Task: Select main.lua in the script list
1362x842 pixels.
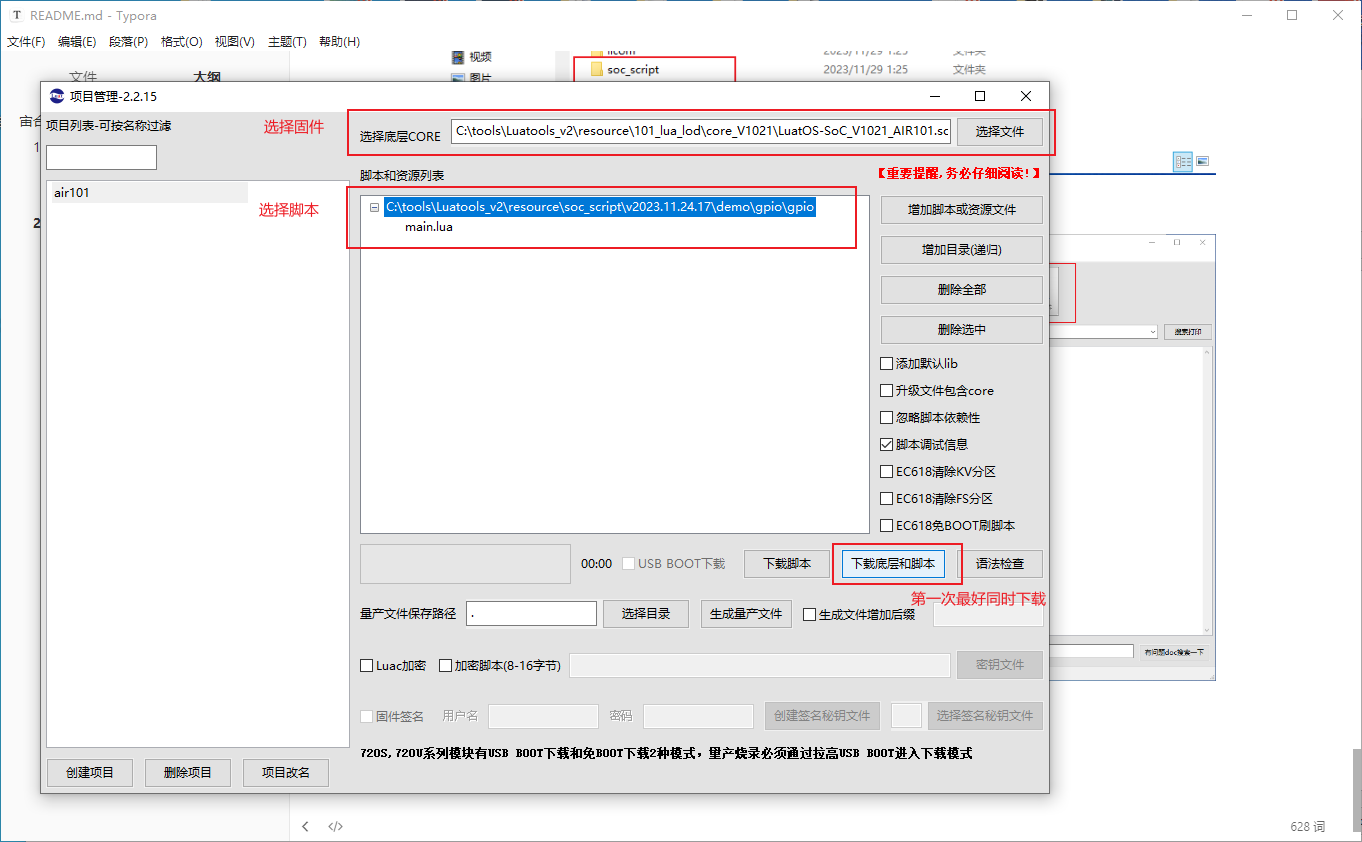Action: point(429,227)
